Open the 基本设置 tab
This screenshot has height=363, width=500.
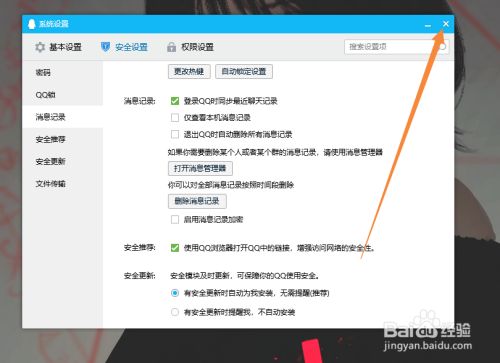pyautogui.click(x=58, y=47)
